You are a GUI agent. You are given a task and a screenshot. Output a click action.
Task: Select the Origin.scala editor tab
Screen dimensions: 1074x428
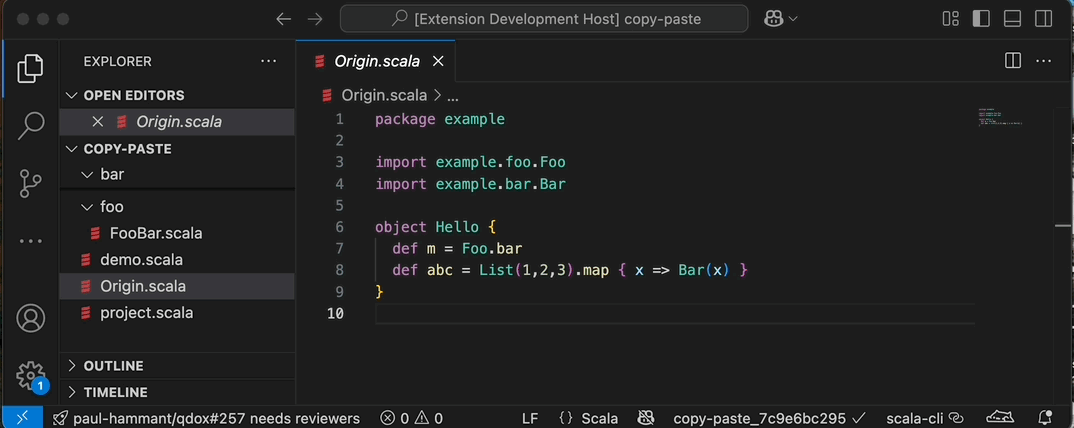[x=376, y=61]
